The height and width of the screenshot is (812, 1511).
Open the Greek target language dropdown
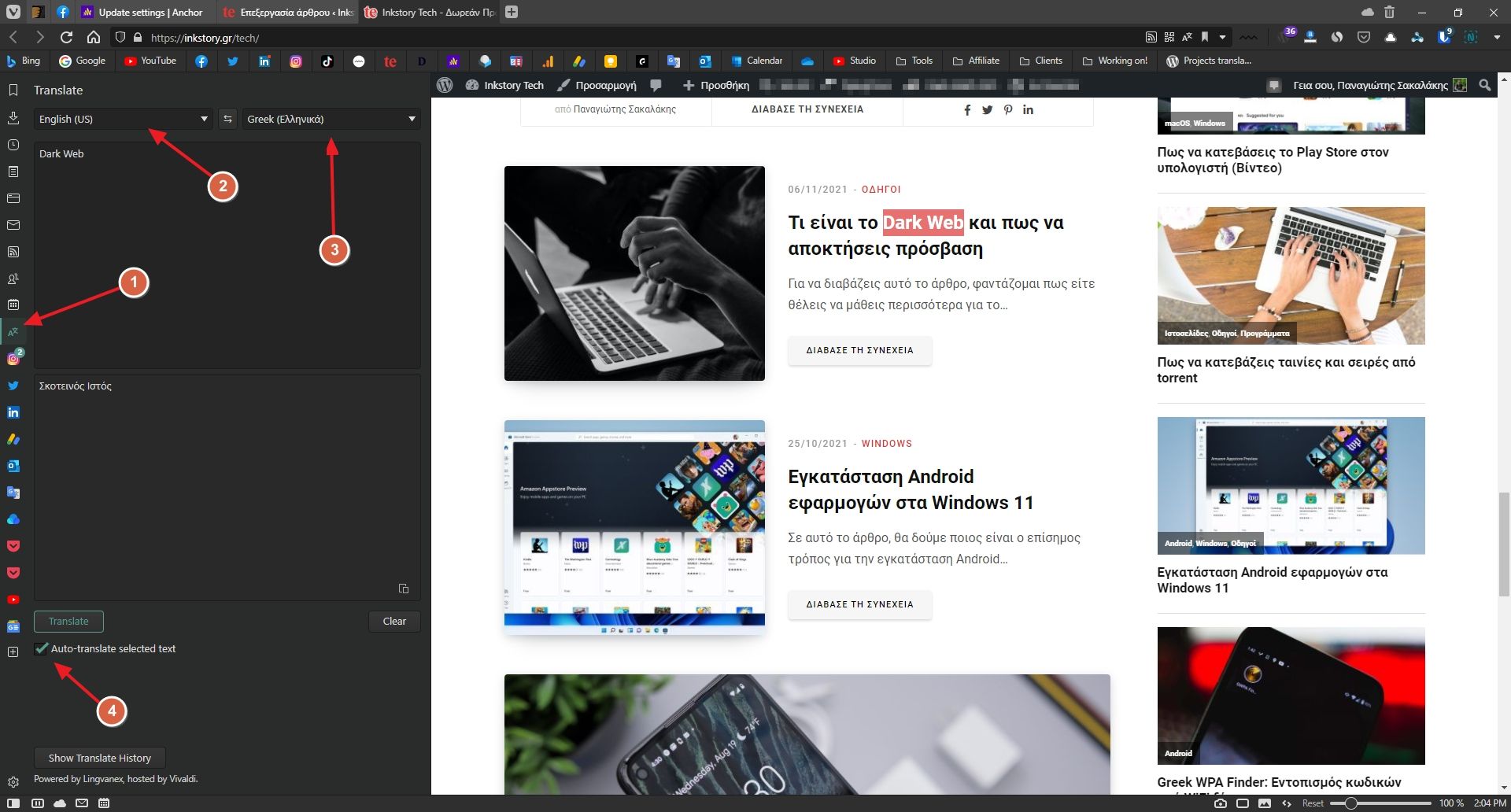click(x=331, y=119)
